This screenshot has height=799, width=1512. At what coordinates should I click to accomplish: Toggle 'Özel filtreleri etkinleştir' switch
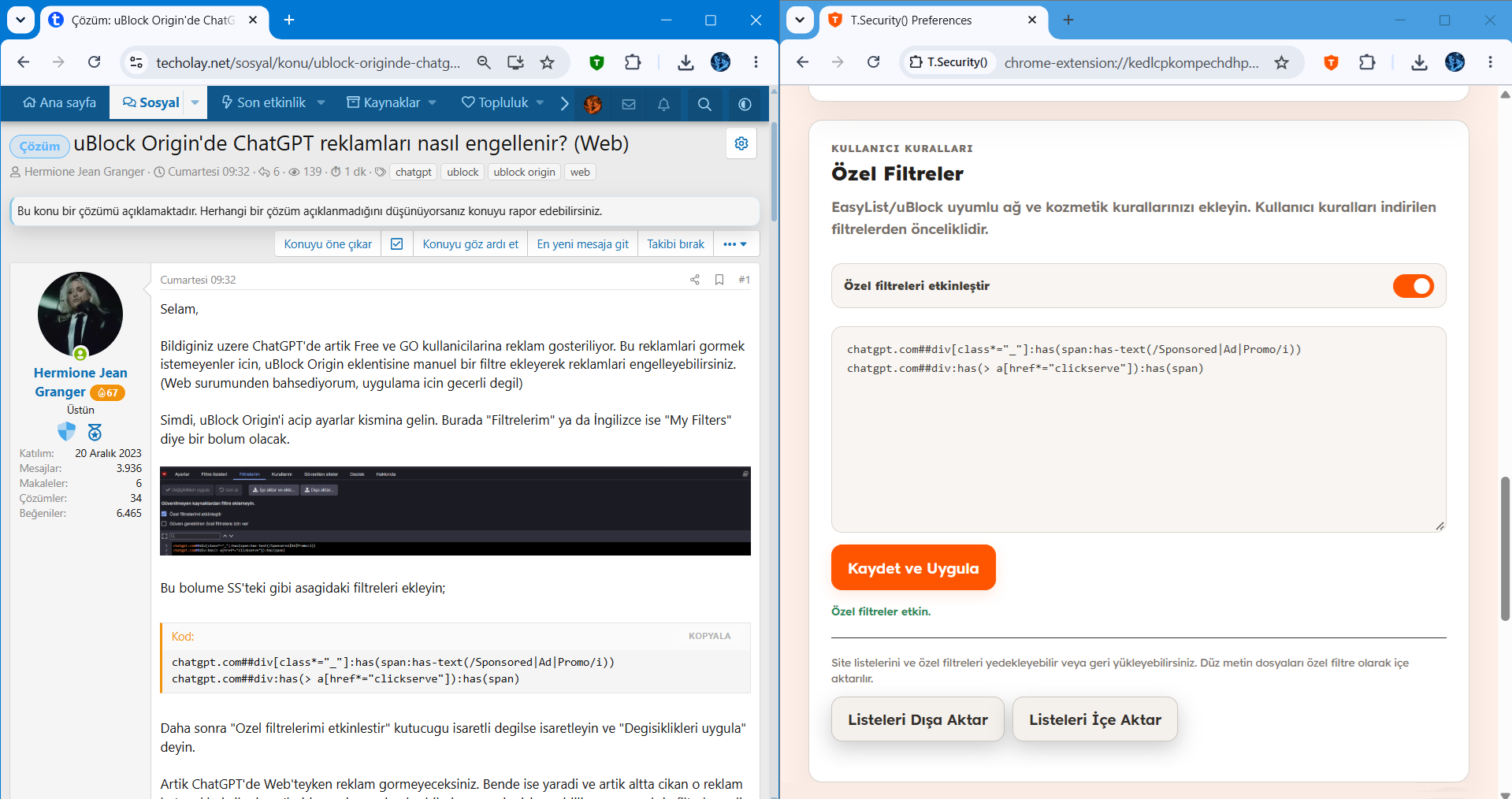point(1413,286)
